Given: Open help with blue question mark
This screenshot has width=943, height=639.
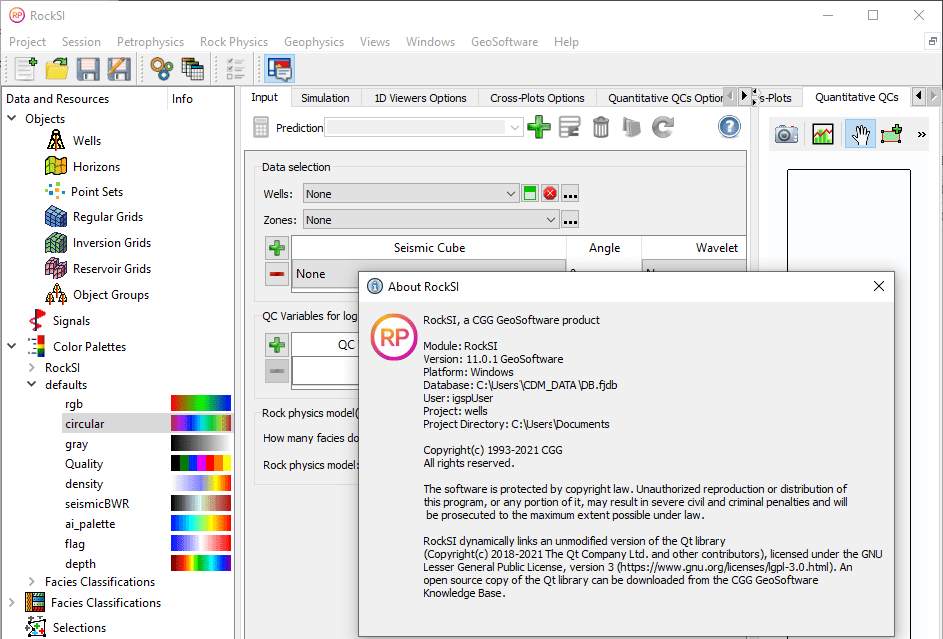Looking at the screenshot, I should (729, 127).
